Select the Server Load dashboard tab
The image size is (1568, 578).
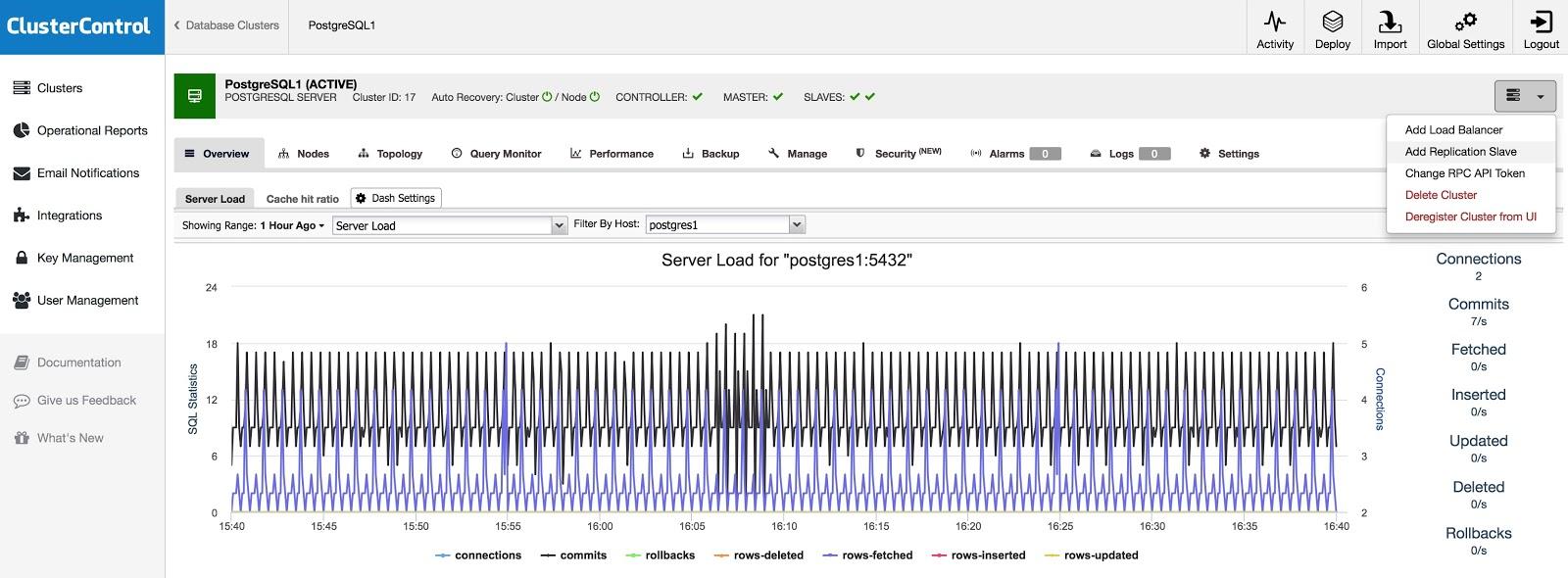click(215, 199)
